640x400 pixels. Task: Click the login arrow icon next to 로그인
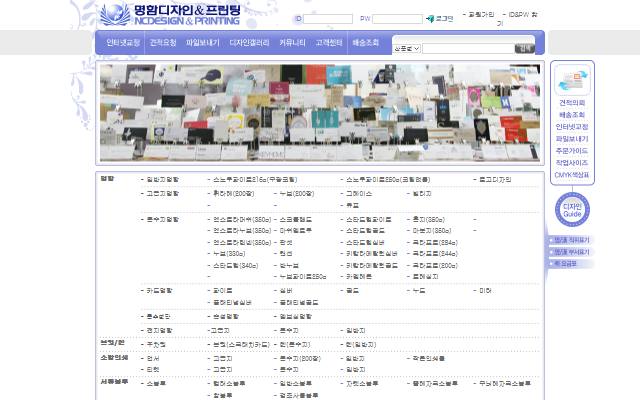(430, 19)
